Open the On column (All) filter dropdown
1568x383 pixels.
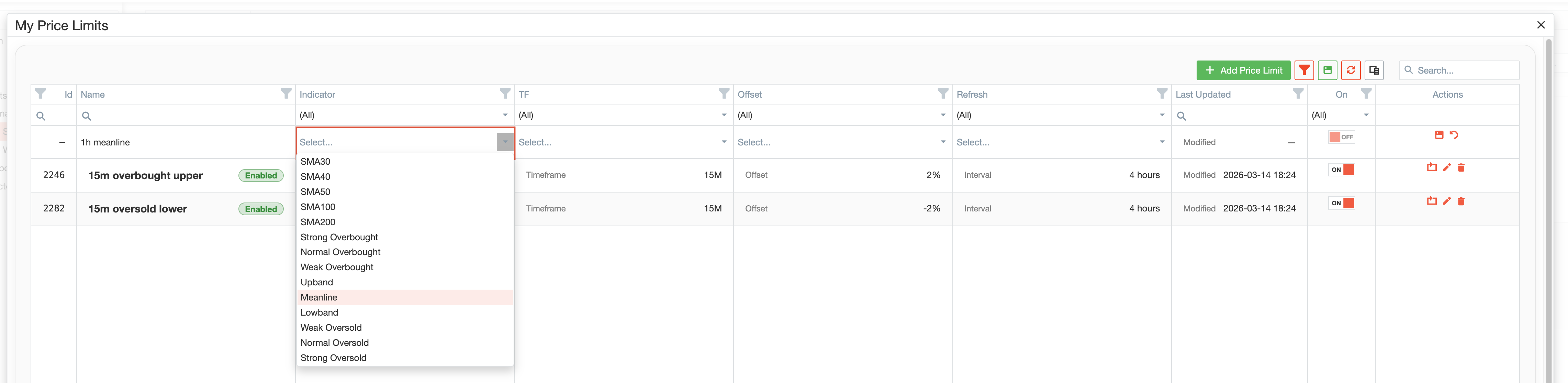coord(1340,115)
